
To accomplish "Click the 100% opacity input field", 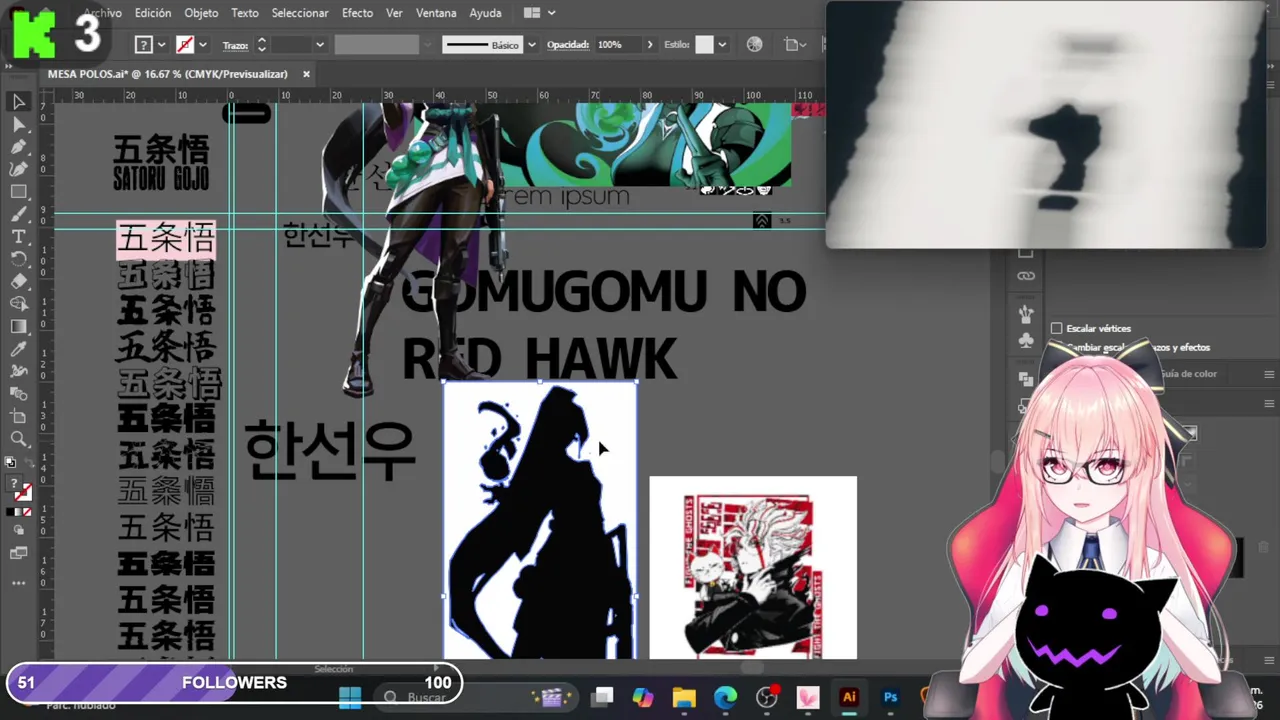I will click(619, 45).
